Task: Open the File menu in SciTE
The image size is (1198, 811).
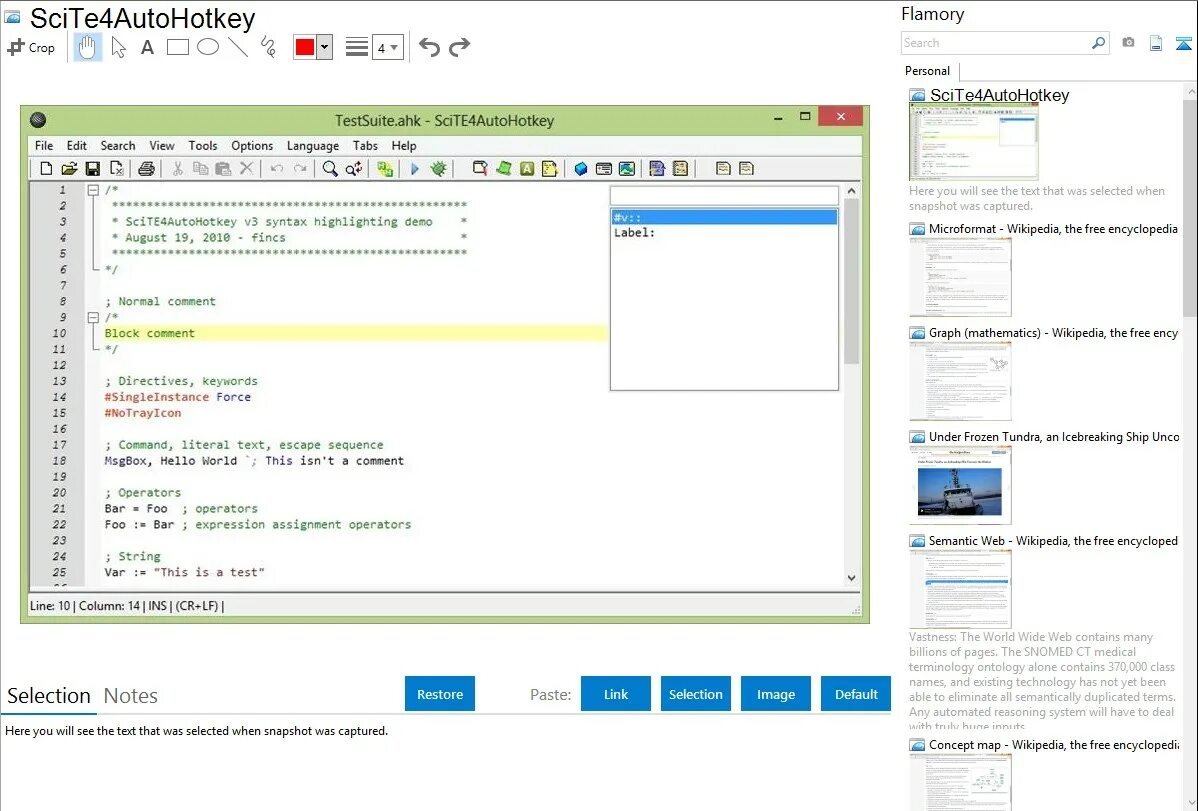Action: pyautogui.click(x=44, y=145)
